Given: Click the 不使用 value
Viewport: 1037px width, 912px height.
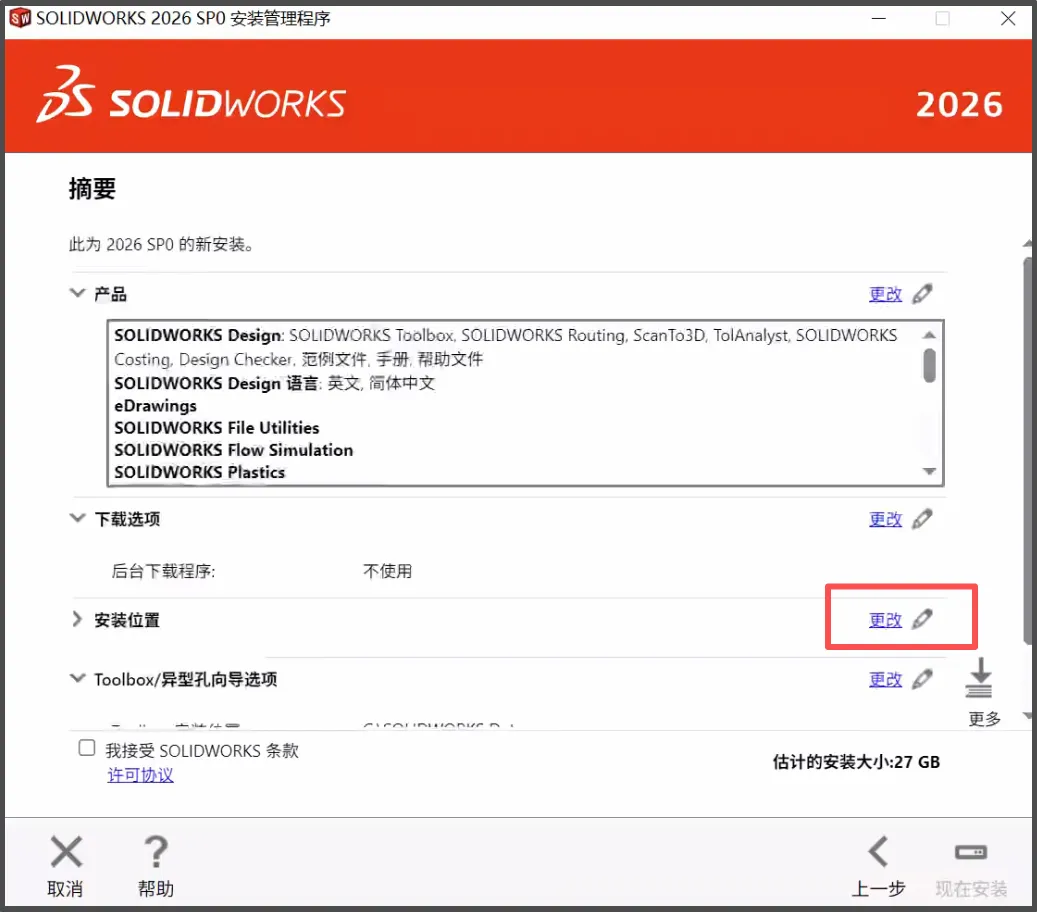Looking at the screenshot, I should [388, 571].
